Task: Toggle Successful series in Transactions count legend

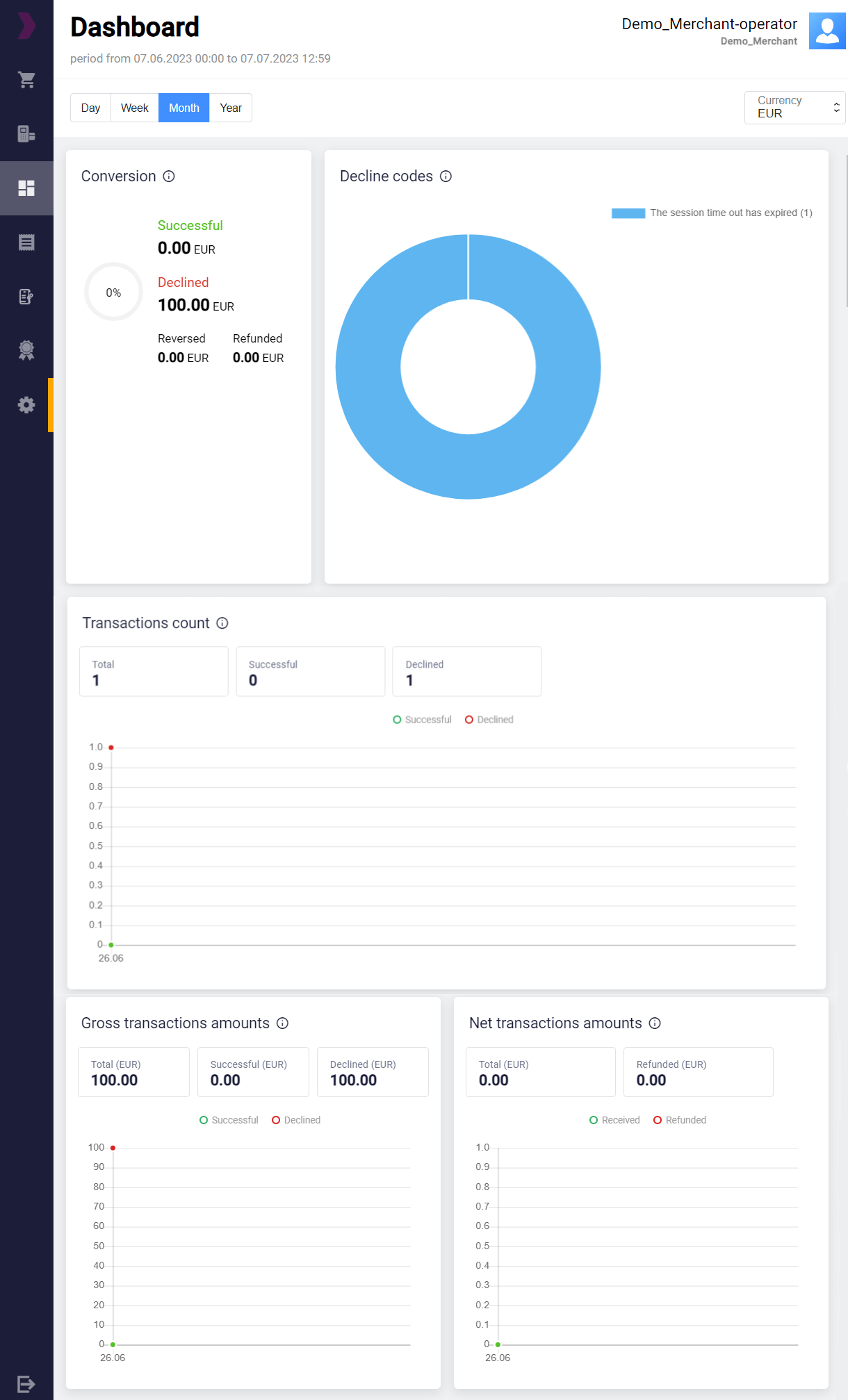Action: [422, 720]
